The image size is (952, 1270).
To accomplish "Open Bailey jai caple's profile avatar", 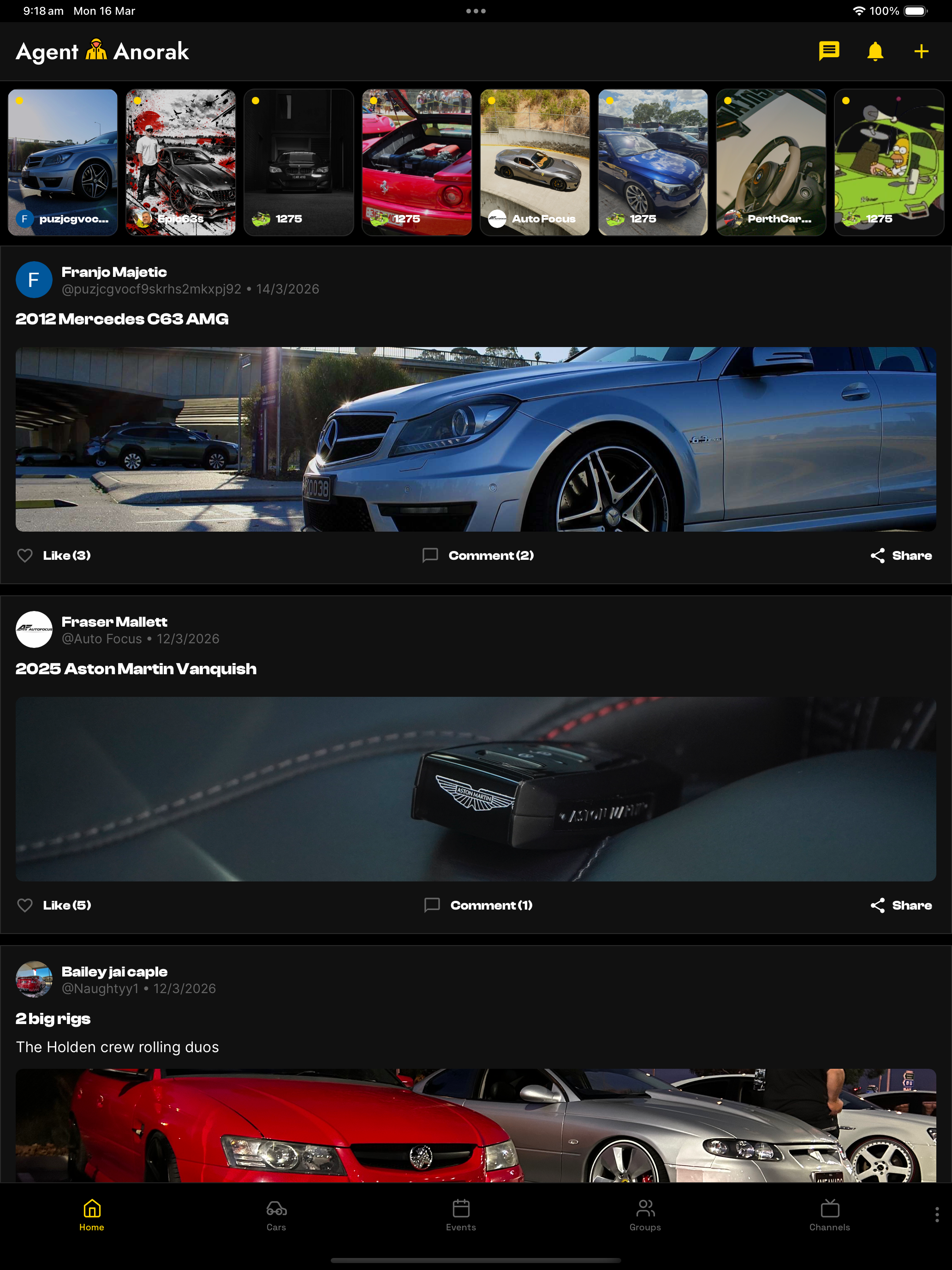I will click(34, 979).
